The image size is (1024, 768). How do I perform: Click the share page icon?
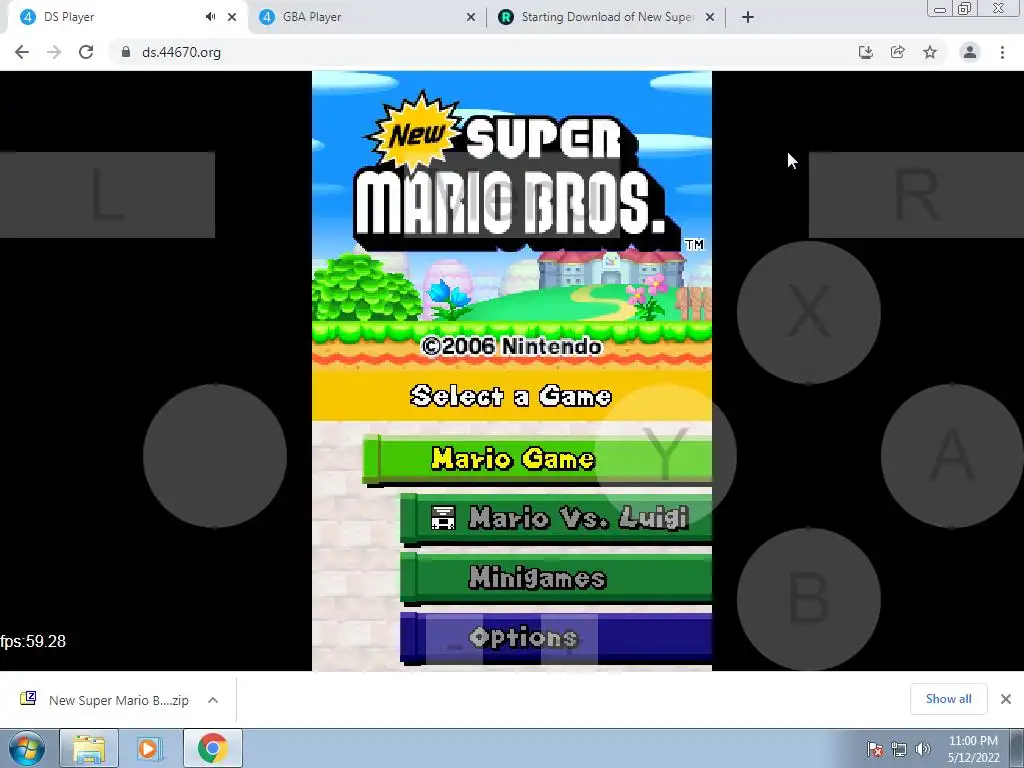click(x=898, y=52)
